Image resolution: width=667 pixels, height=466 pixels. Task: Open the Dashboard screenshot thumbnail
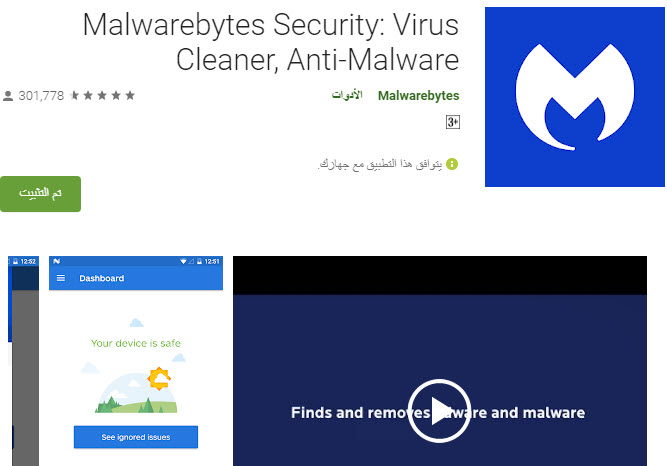[136, 361]
